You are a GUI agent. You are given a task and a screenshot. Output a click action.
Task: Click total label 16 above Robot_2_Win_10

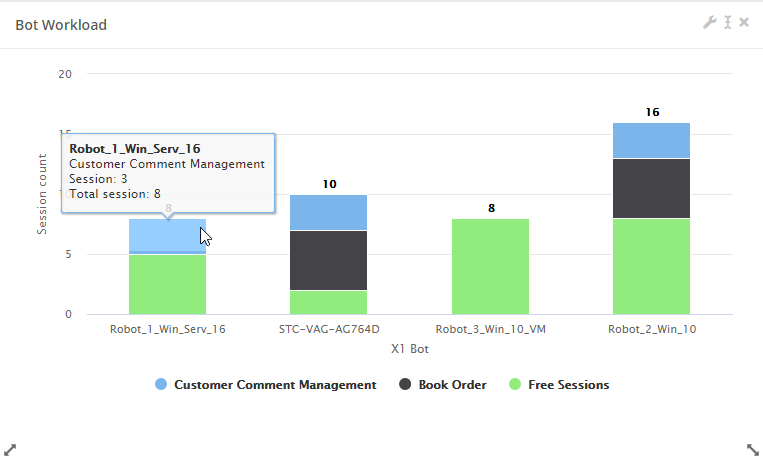652,112
